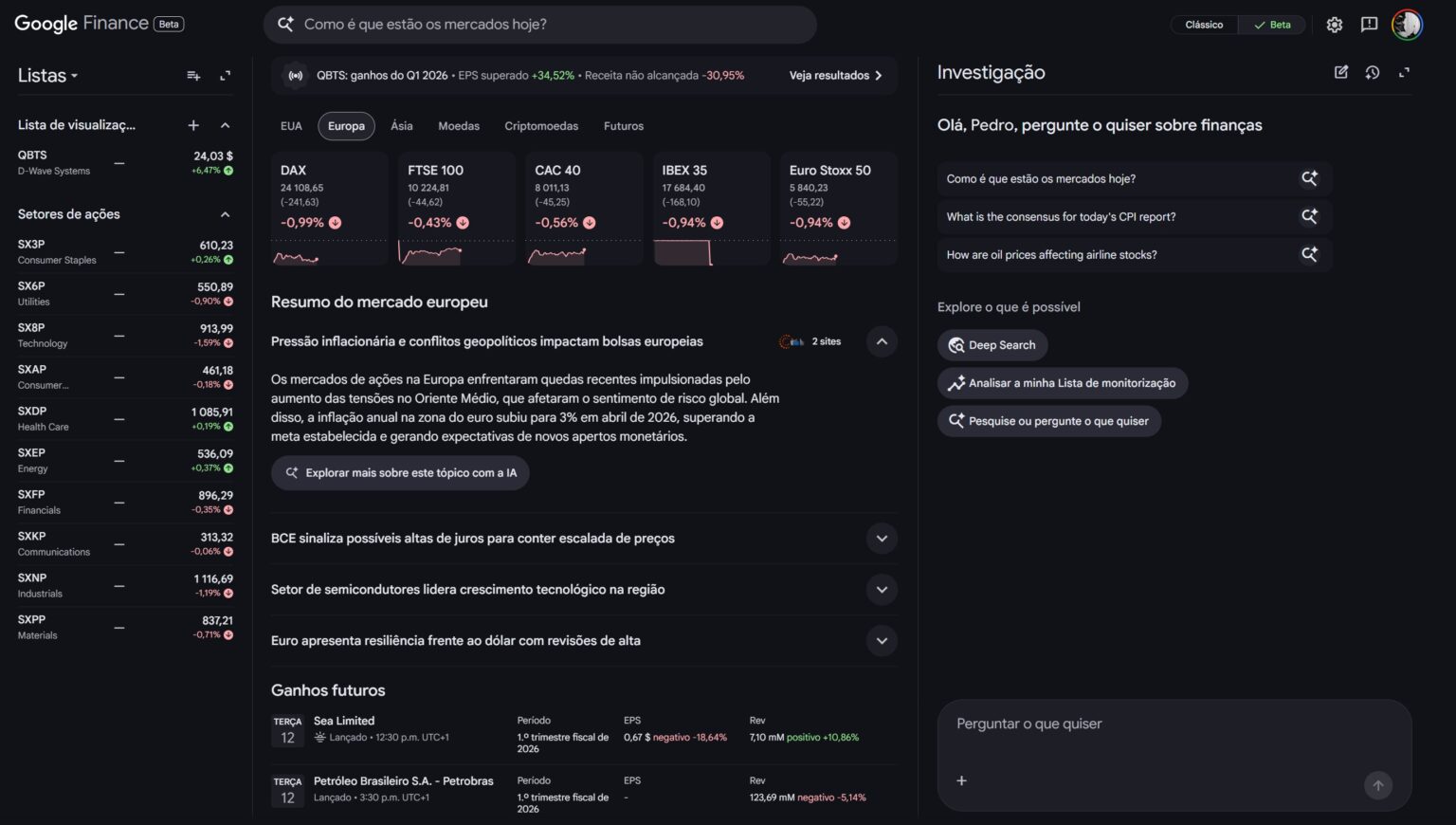This screenshot has width=1456, height=825.
Task: Select SX6P Utilities sector row
Action: coord(125,294)
